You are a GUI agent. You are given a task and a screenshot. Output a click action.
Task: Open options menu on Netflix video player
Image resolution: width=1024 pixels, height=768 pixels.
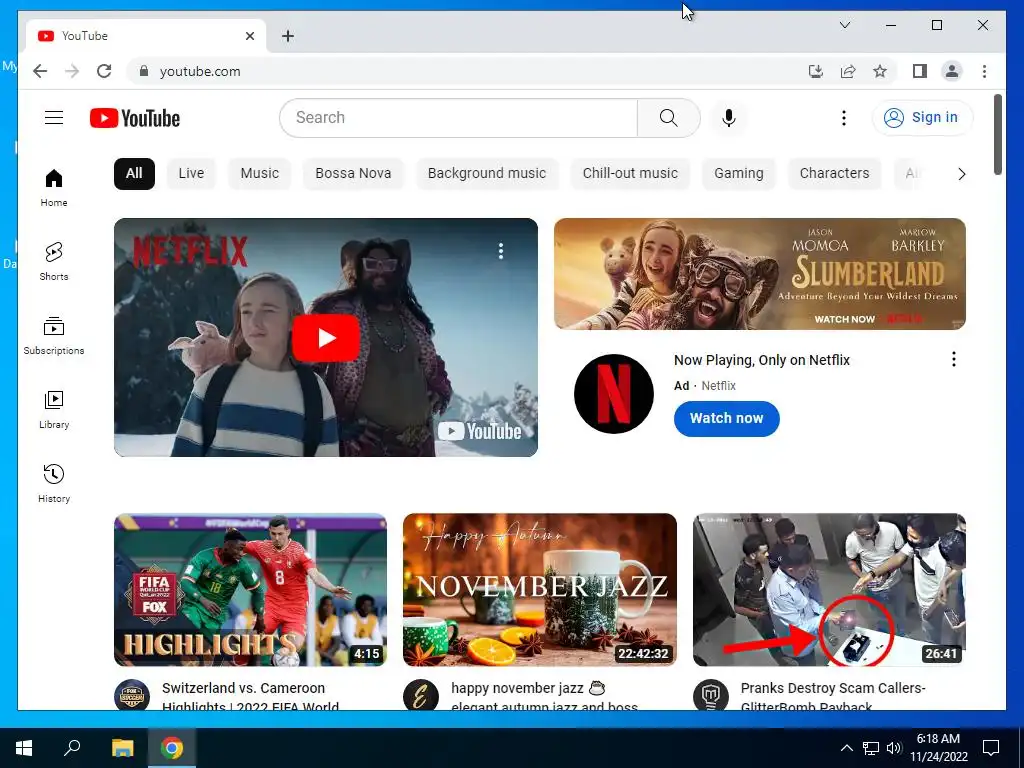point(501,251)
